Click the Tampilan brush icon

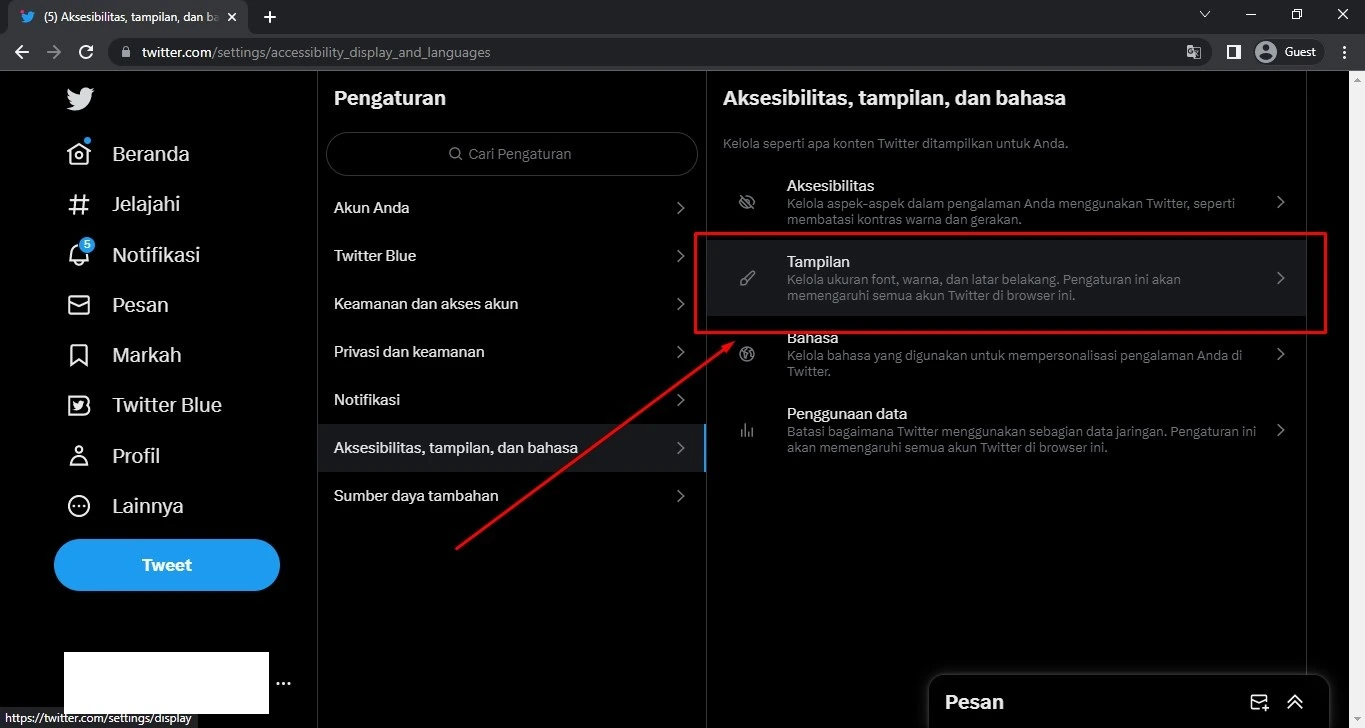coord(747,278)
